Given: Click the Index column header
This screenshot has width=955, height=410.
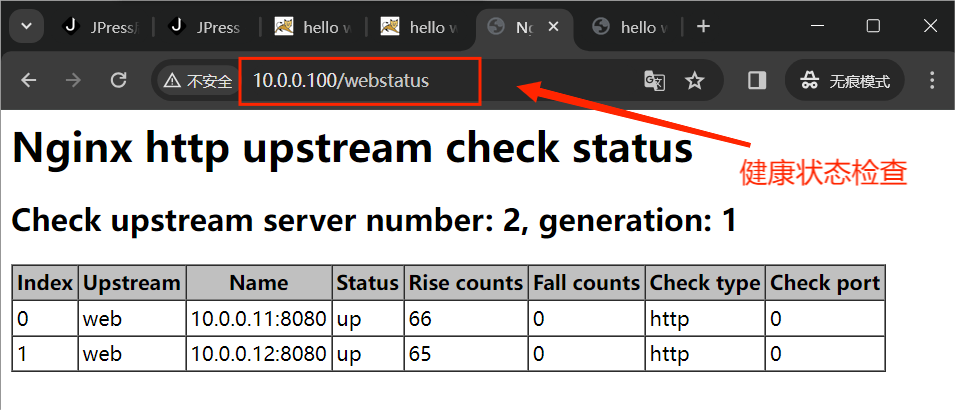Looking at the screenshot, I should pyautogui.click(x=45, y=283).
